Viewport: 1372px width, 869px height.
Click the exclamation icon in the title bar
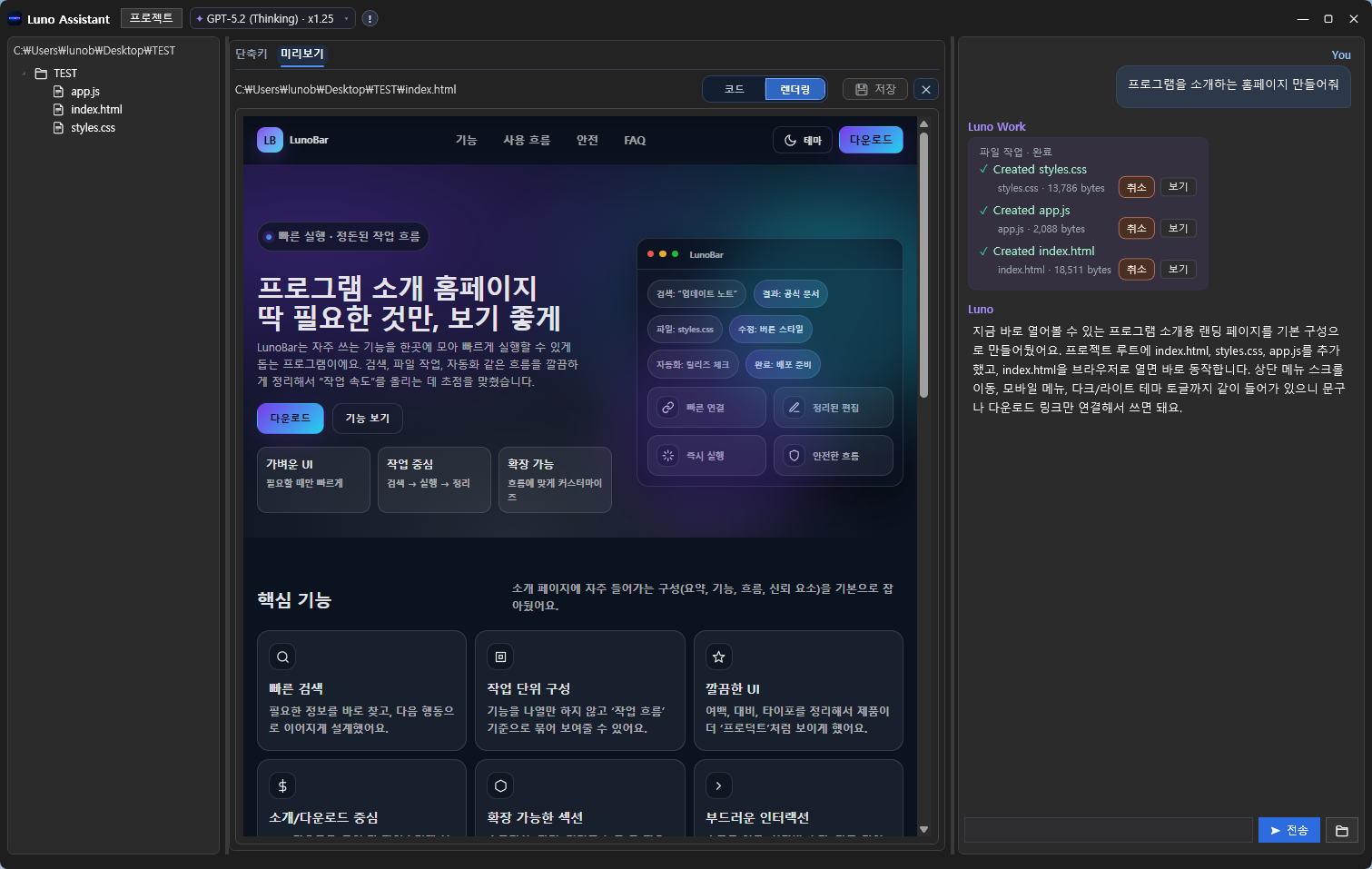(370, 17)
